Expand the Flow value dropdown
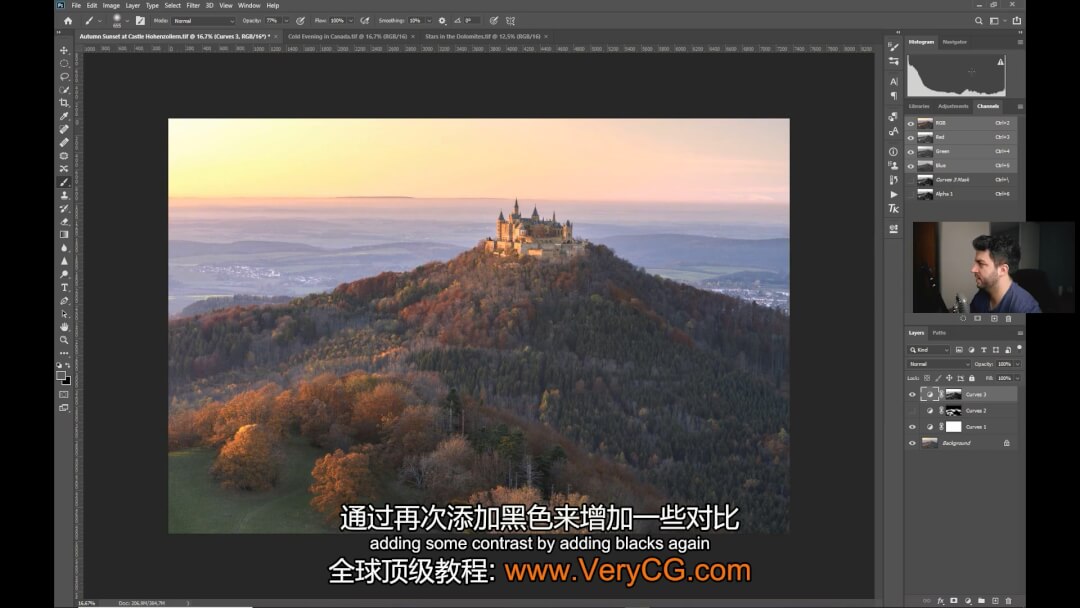Screen dimensions: 1080x608 pos(351,21)
